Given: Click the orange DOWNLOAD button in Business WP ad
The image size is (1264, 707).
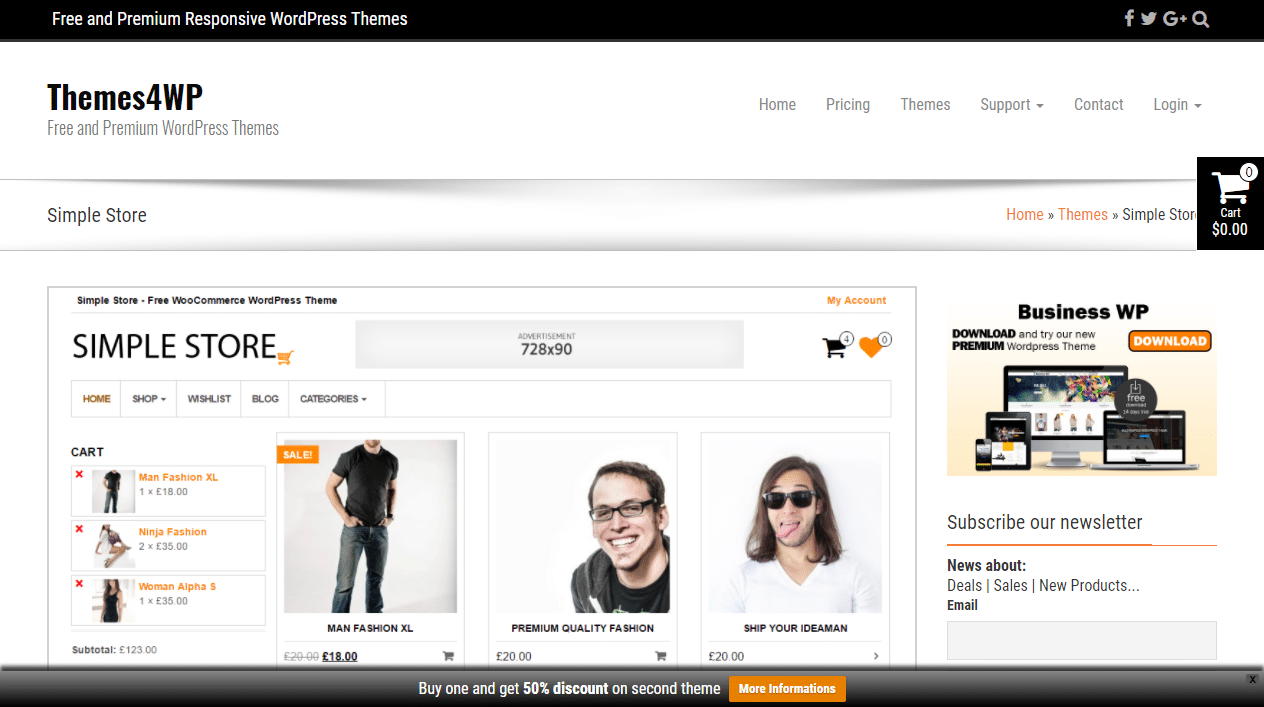Looking at the screenshot, I should (x=1170, y=340).
